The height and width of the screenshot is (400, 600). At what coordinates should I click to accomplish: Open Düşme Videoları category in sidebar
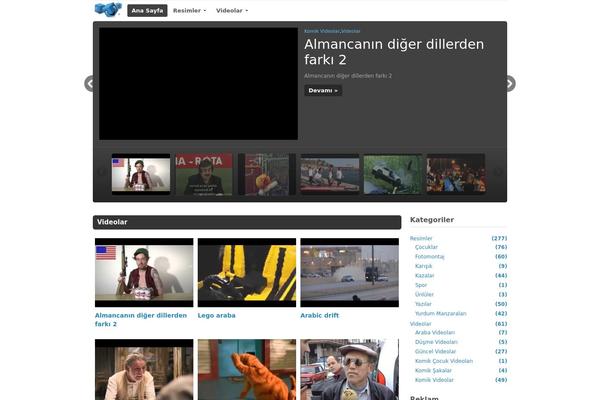[x=436, y=342]
